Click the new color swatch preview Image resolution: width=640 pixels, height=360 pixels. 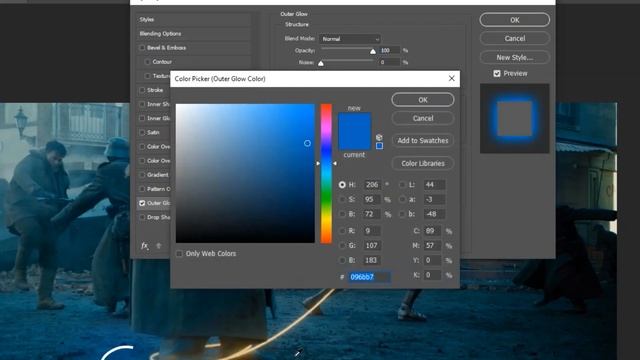click(355, 122)
